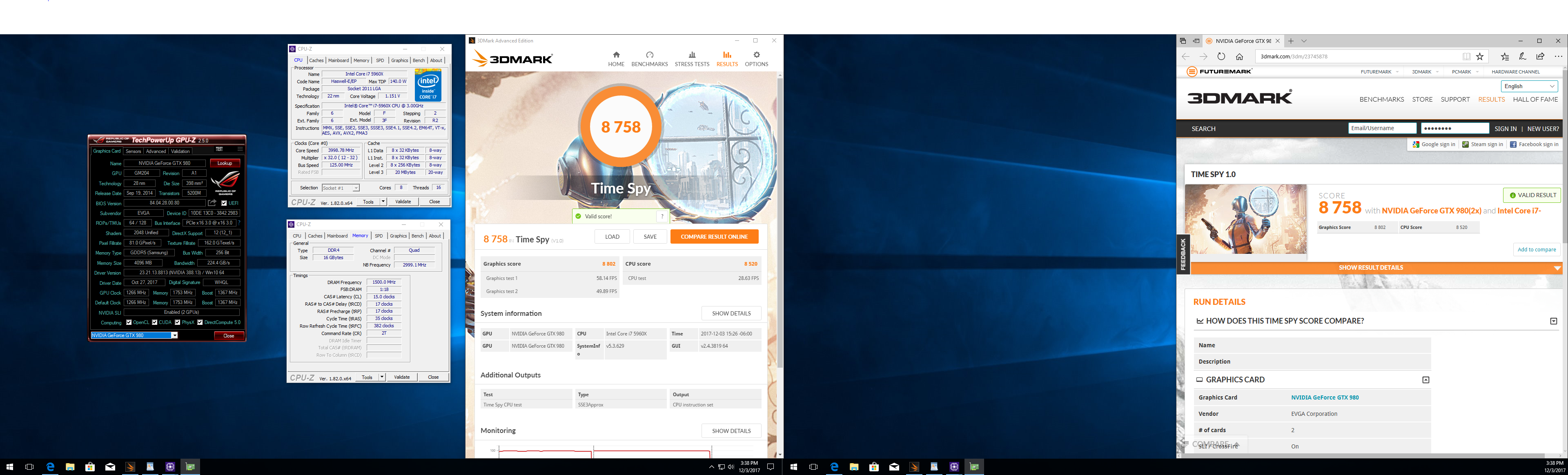Open Graphics tab in CPU-Z CPU window
1568x475 pixels.
pos(399,60)
